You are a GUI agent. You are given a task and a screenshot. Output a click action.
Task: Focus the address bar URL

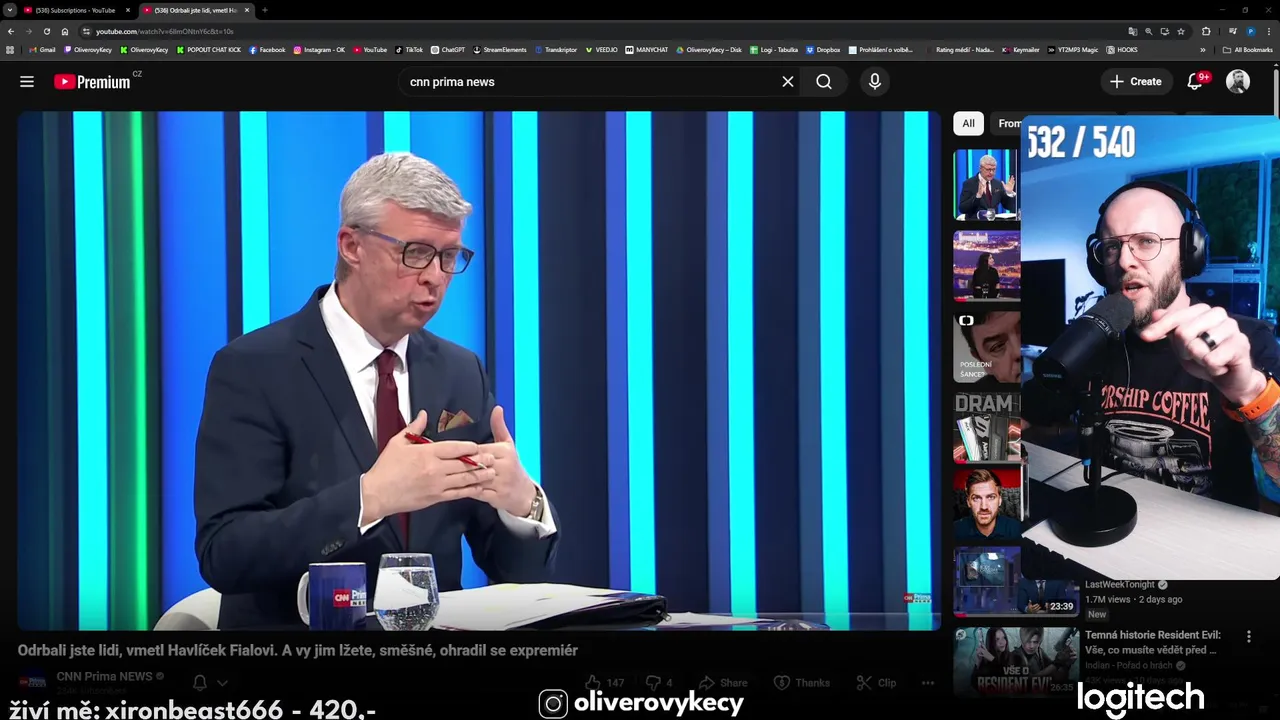(x=165, y=31)
